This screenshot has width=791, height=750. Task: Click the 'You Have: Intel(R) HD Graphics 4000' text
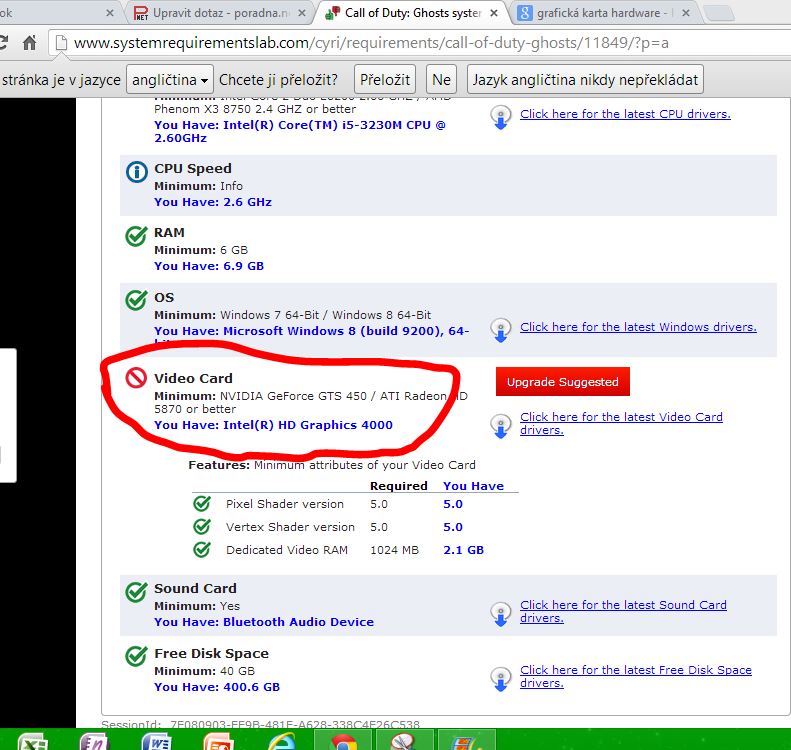click(x=273, y=425)
